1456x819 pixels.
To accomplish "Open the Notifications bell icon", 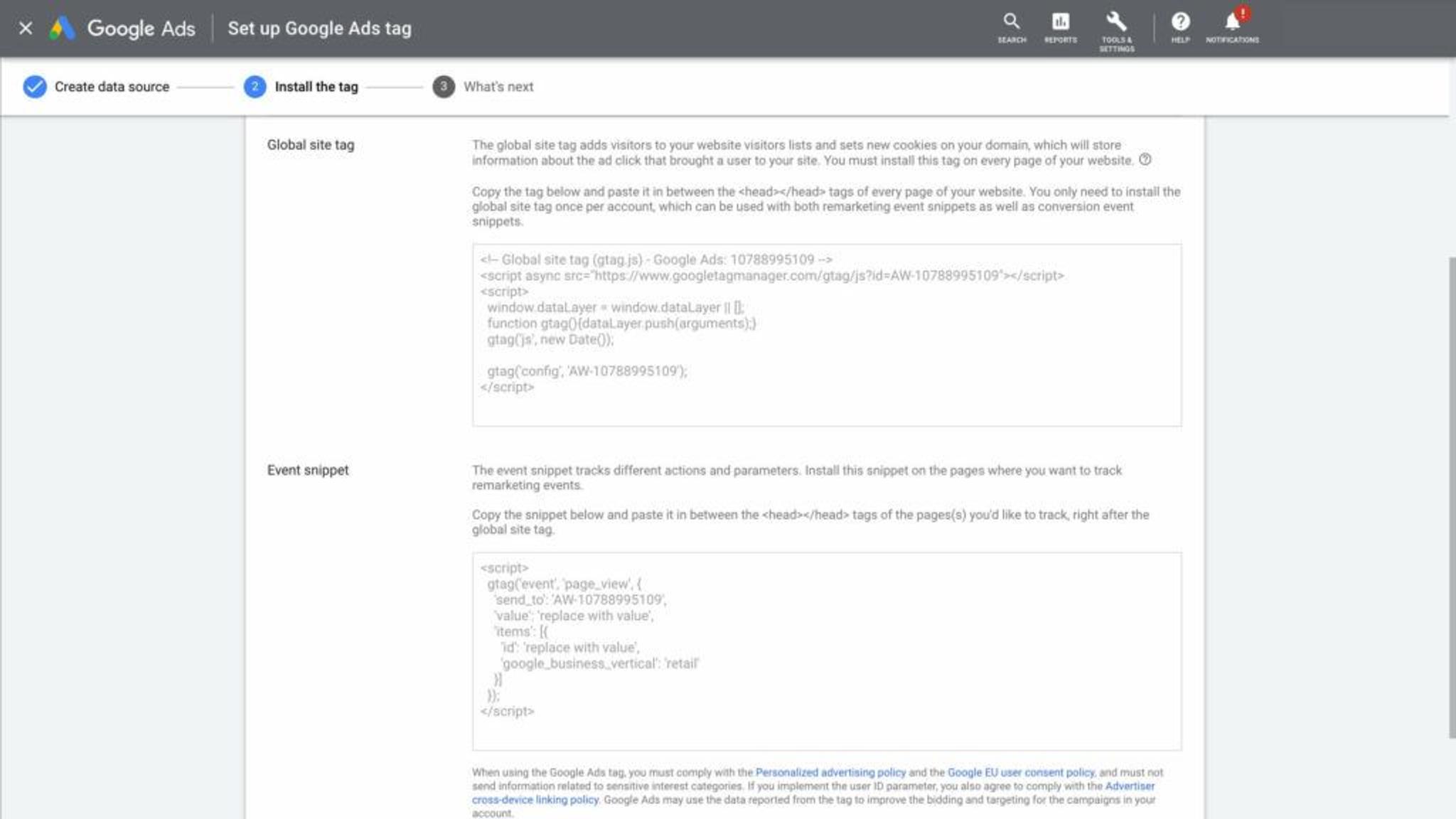I will (x=1232, y=27).
